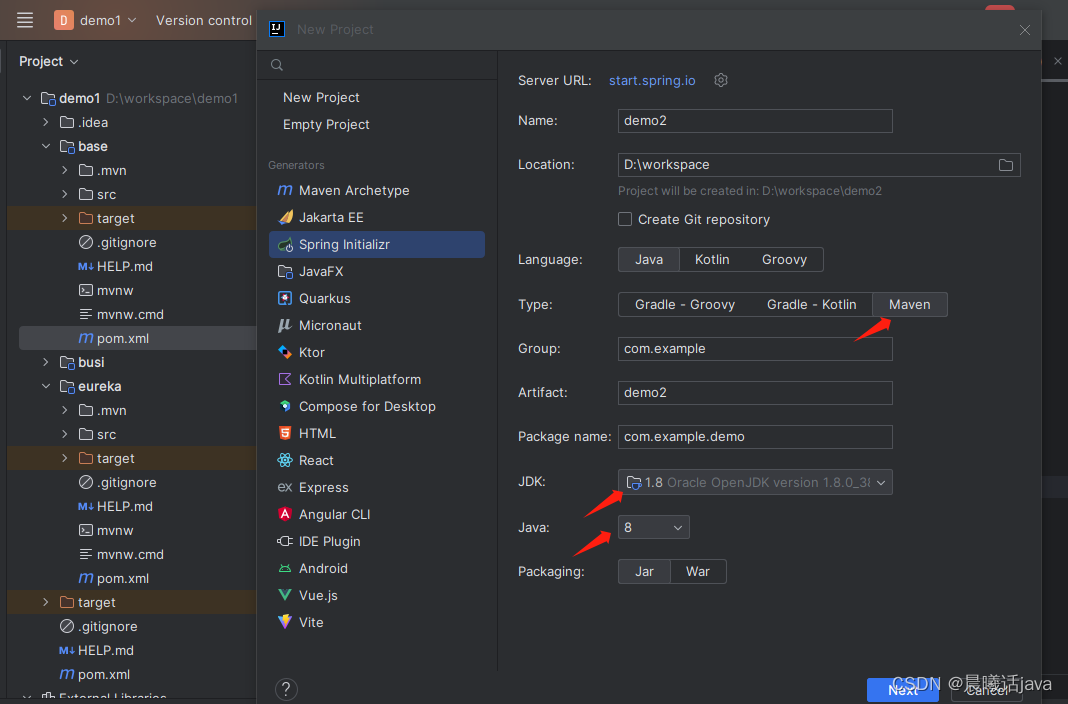Screen dimensions: 1068x704
Task: Select Kotlin as the project language
Action: point(712,259)
